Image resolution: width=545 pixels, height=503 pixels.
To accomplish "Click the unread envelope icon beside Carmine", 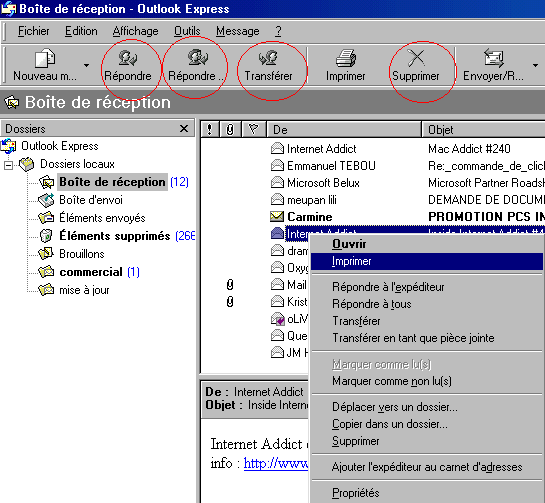I will tap(277, 217).
